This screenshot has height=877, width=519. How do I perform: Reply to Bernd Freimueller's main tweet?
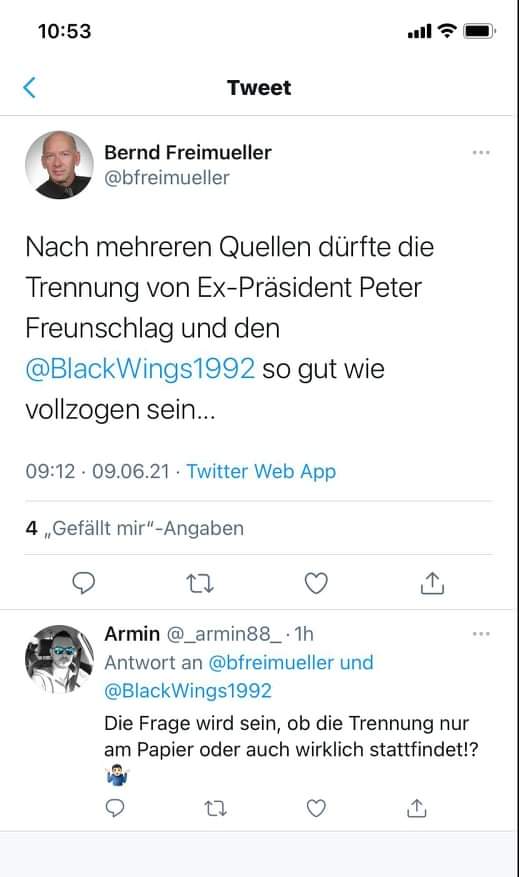click(84, 583)
